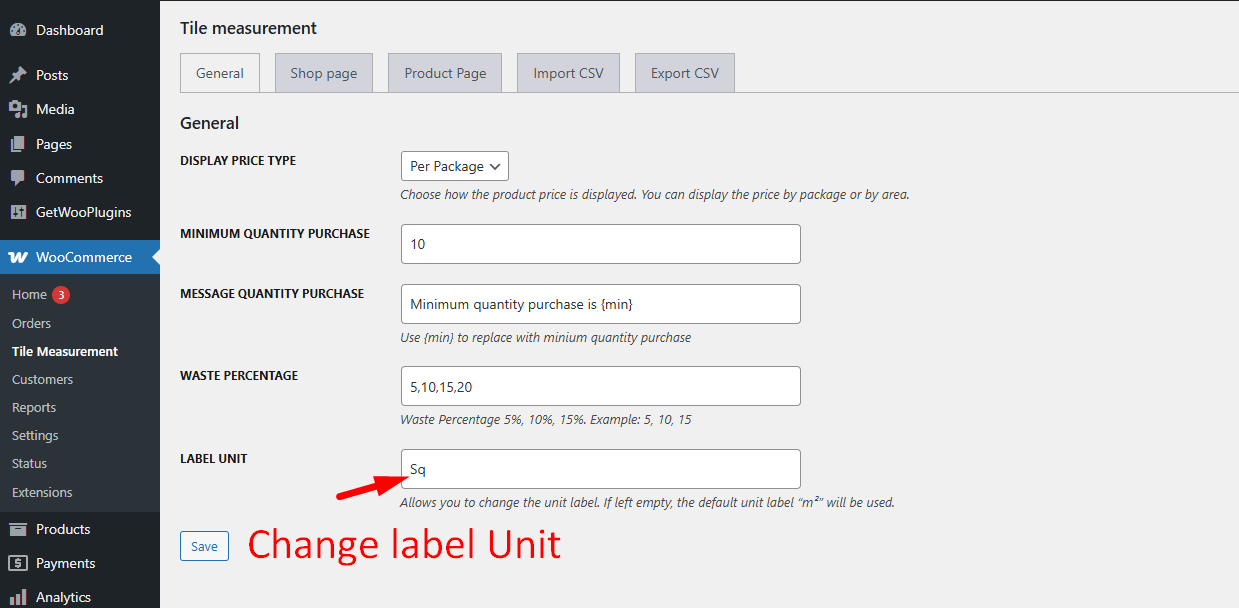Open the Display Price Type dropdown
This screenshot has width=1239, height=608.
pos(455,166)
